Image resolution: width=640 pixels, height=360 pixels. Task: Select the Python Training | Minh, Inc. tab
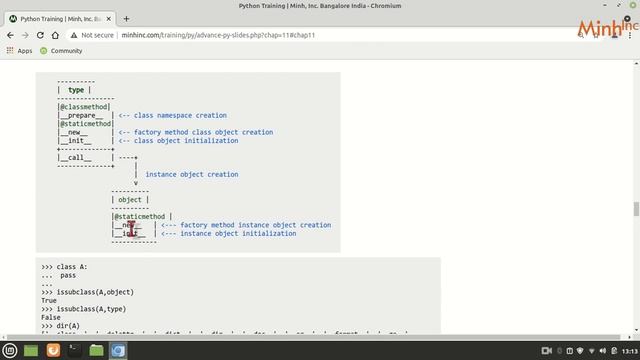60,19
